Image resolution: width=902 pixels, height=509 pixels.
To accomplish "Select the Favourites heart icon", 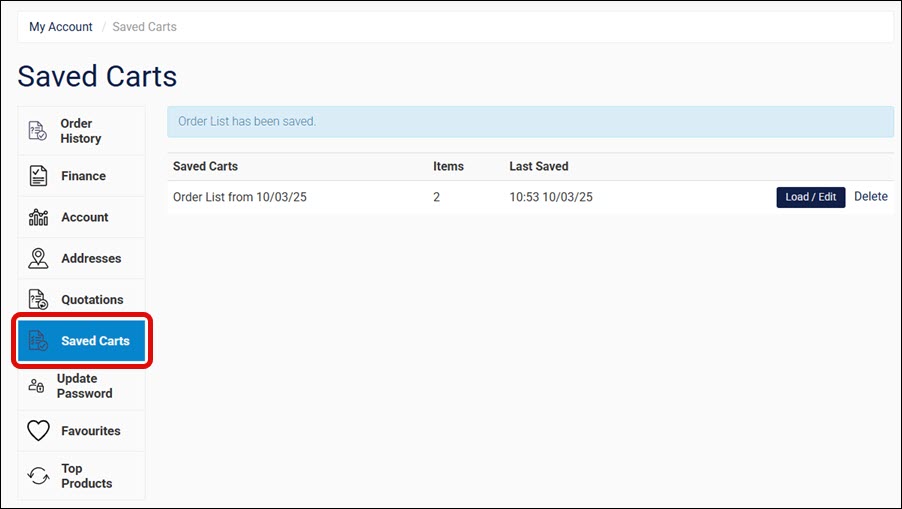I will [x=38, y=431].
